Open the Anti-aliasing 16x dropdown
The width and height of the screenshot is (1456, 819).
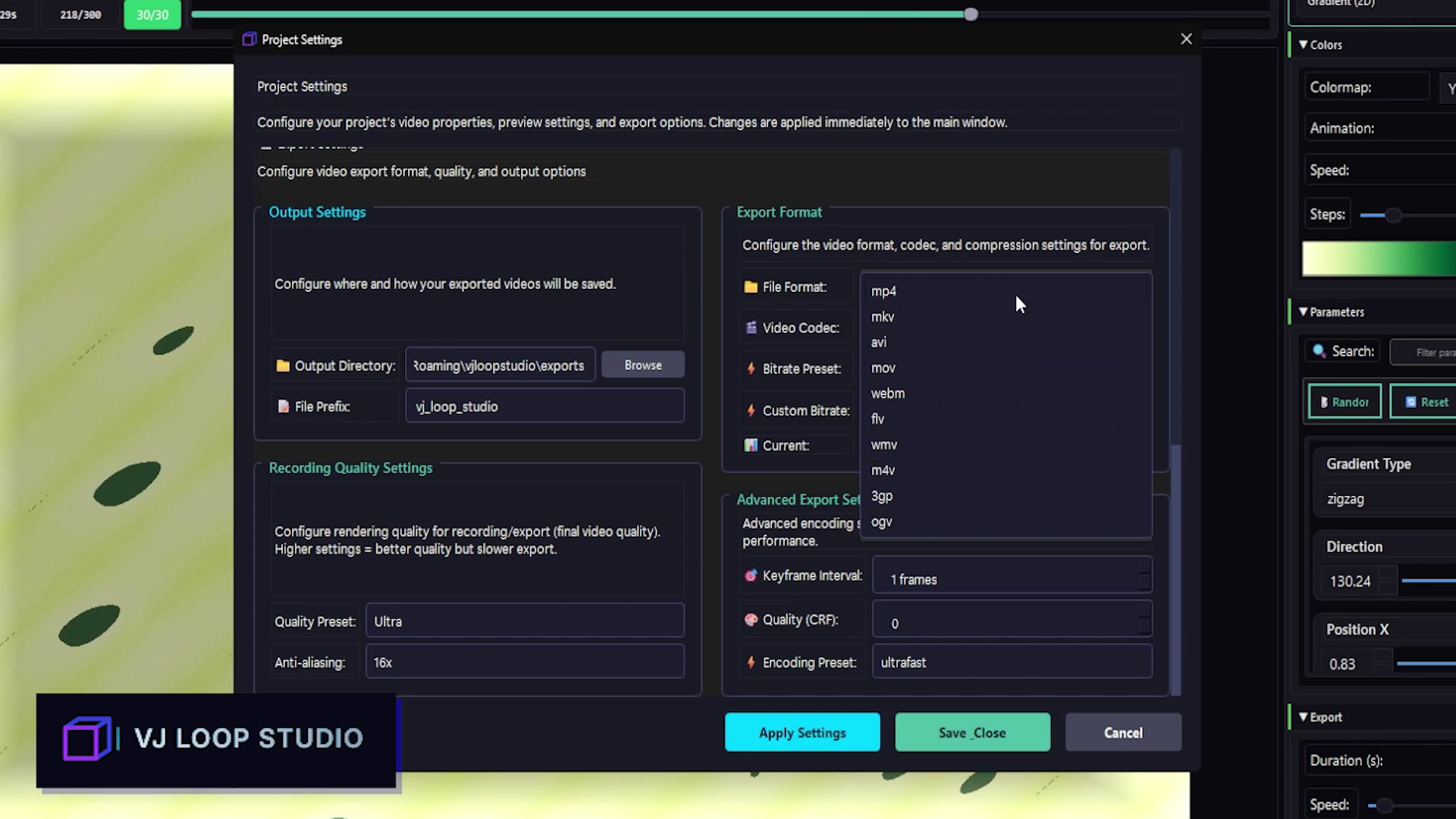tap(525, 662)
